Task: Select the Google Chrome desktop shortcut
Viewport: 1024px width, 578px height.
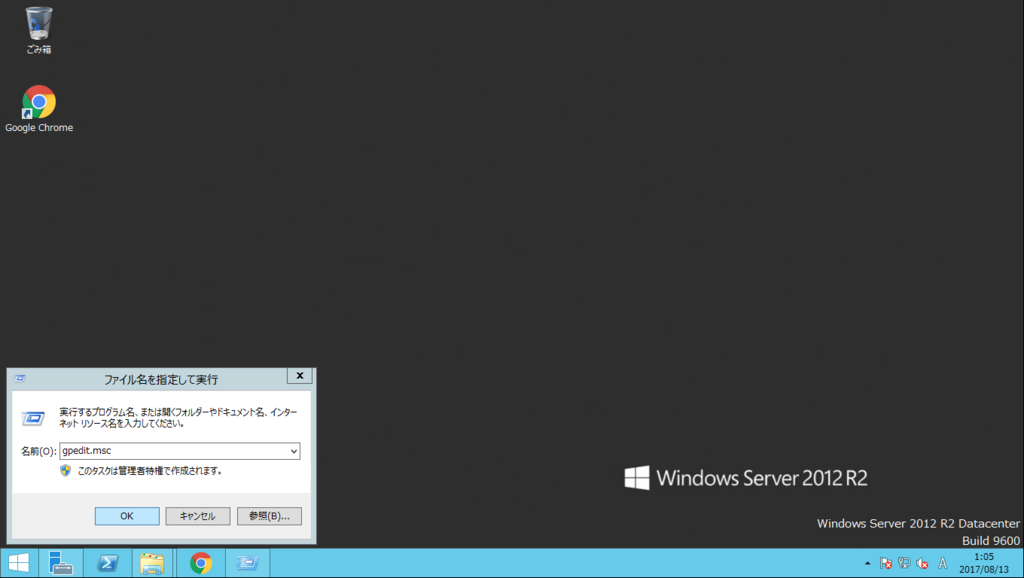Action: [39, 109]
